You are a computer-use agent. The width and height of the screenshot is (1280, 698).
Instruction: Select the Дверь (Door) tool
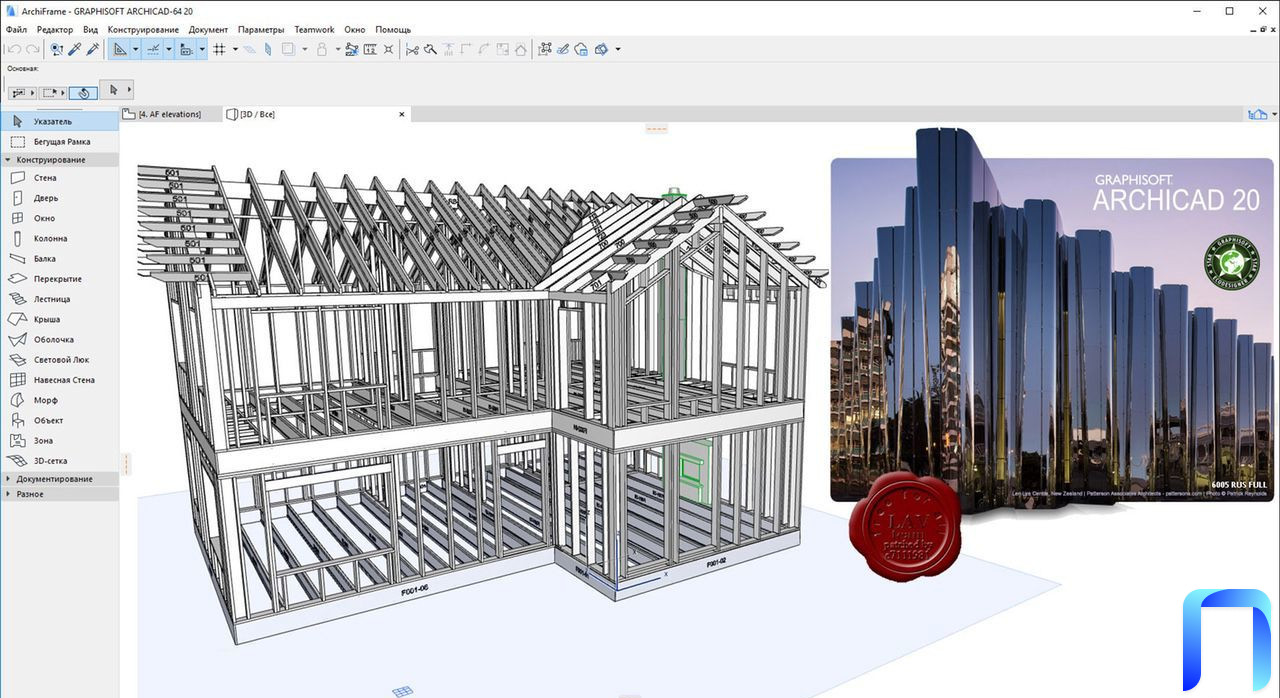pyautogui.click(x=59, y=198)
